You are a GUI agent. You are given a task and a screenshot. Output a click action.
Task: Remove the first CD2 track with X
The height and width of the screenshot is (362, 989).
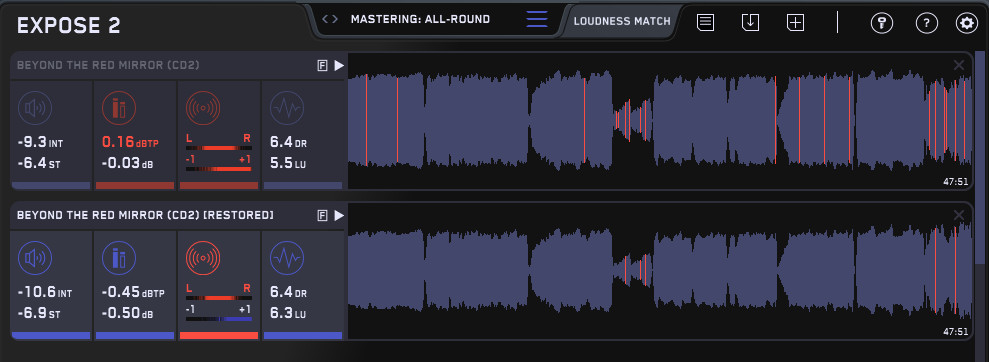pos(959,65)
